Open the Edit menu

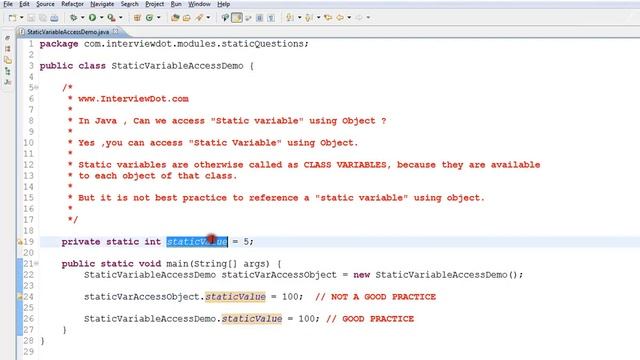point(24,4)
